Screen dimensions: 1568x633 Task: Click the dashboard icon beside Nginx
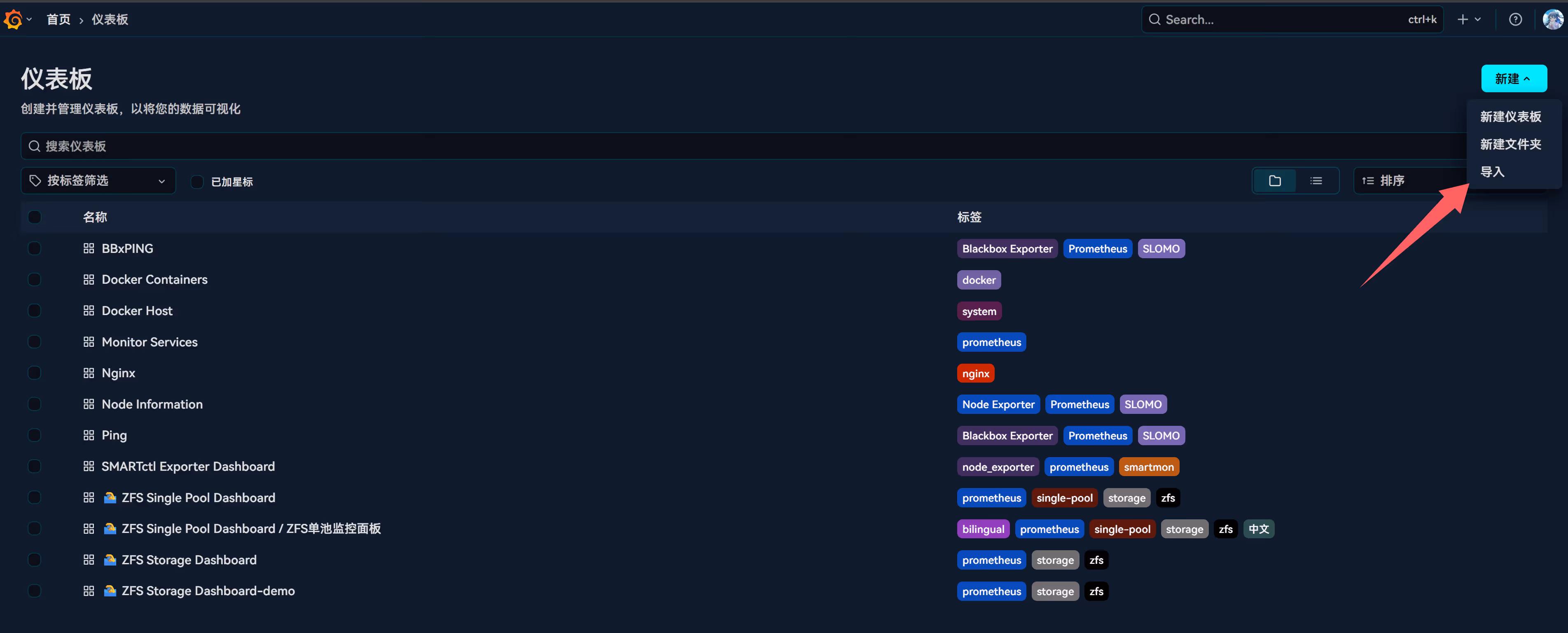(89, 373)
